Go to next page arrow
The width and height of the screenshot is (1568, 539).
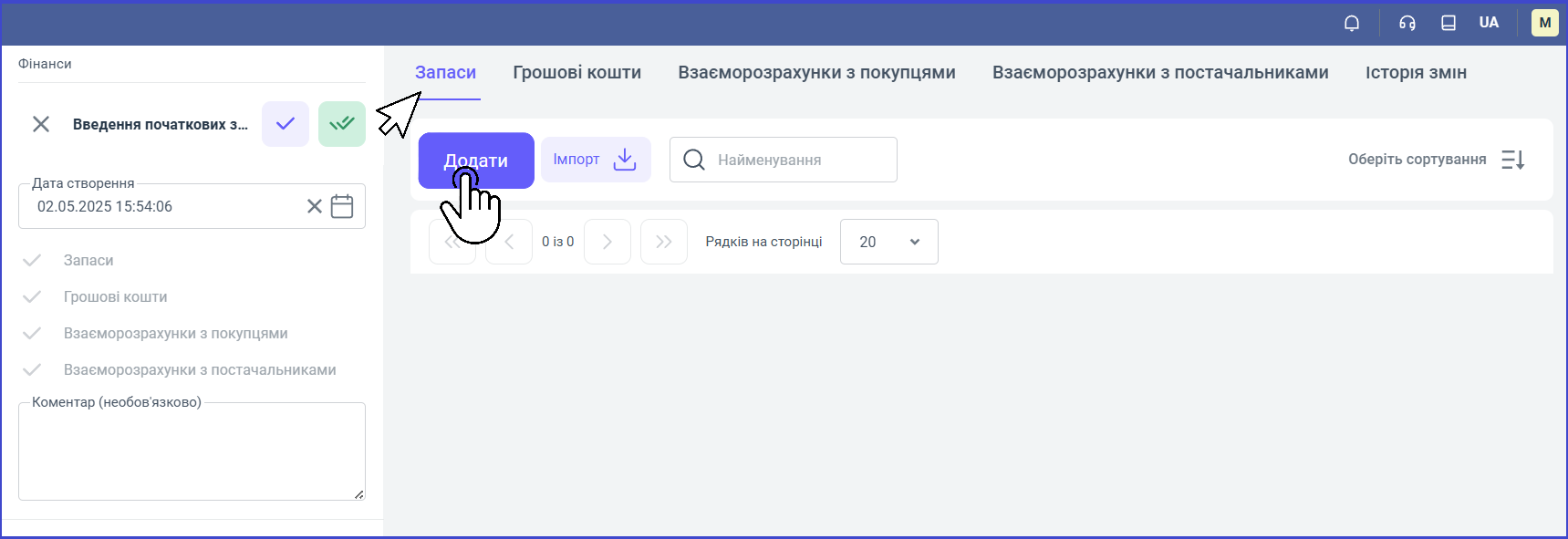pos(607,242)
